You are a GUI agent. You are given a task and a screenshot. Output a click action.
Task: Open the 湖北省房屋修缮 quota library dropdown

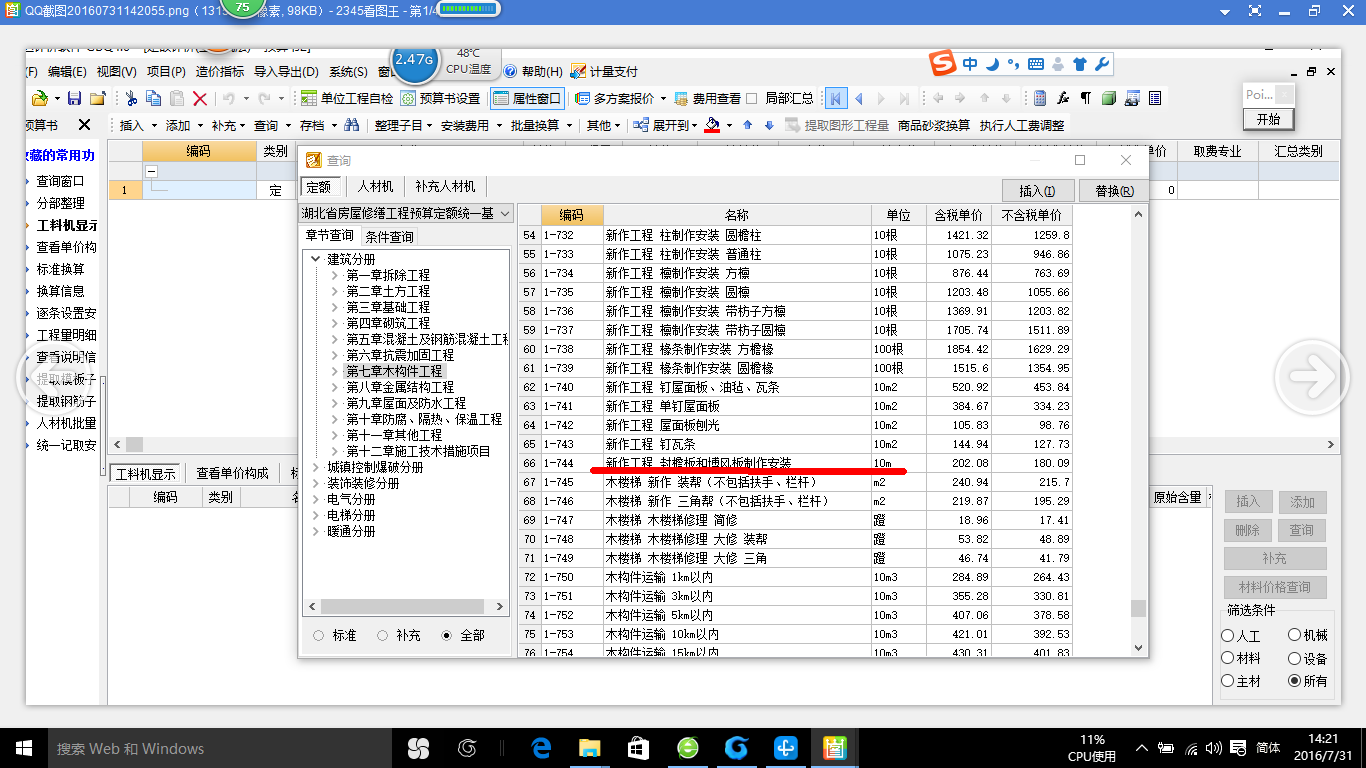tap(407, 213)
